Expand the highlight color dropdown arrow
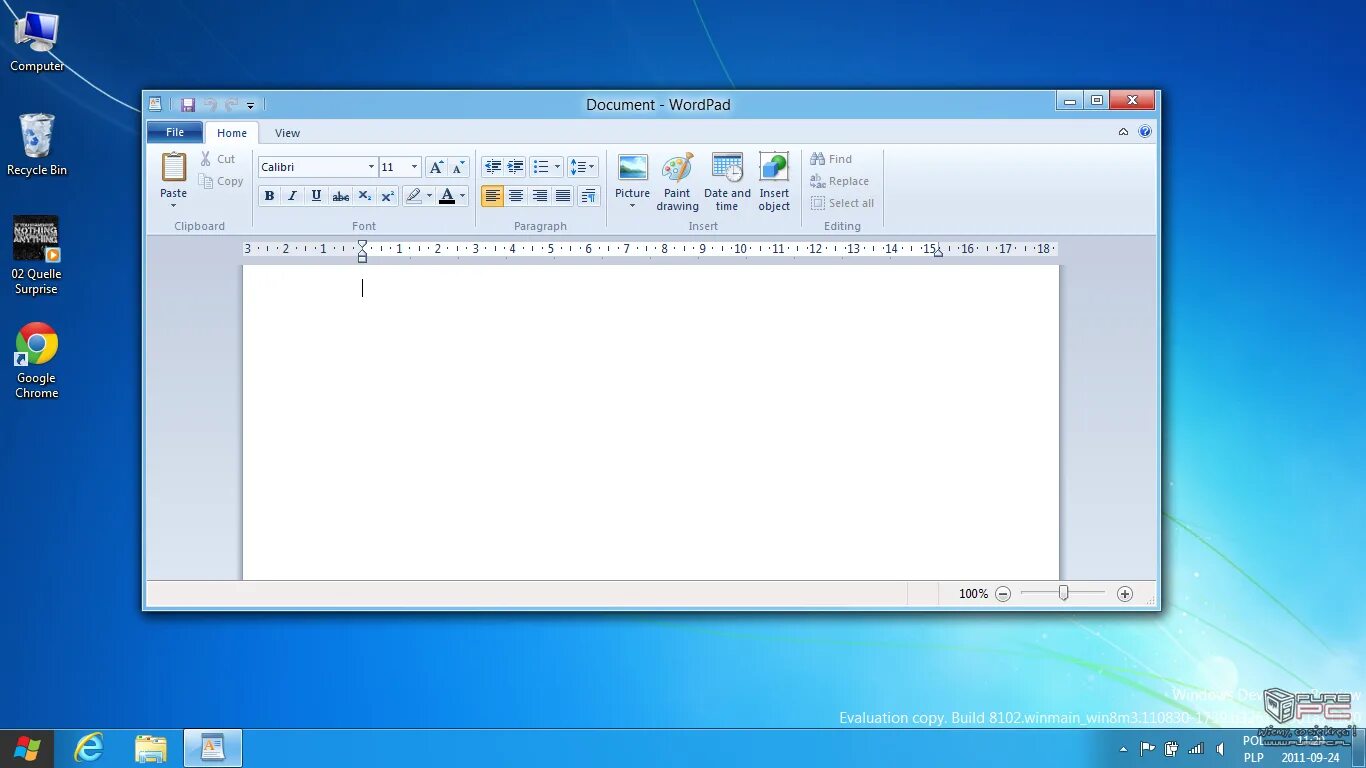This screenshot has width=1366, height=768. click(x=430, y=196)
